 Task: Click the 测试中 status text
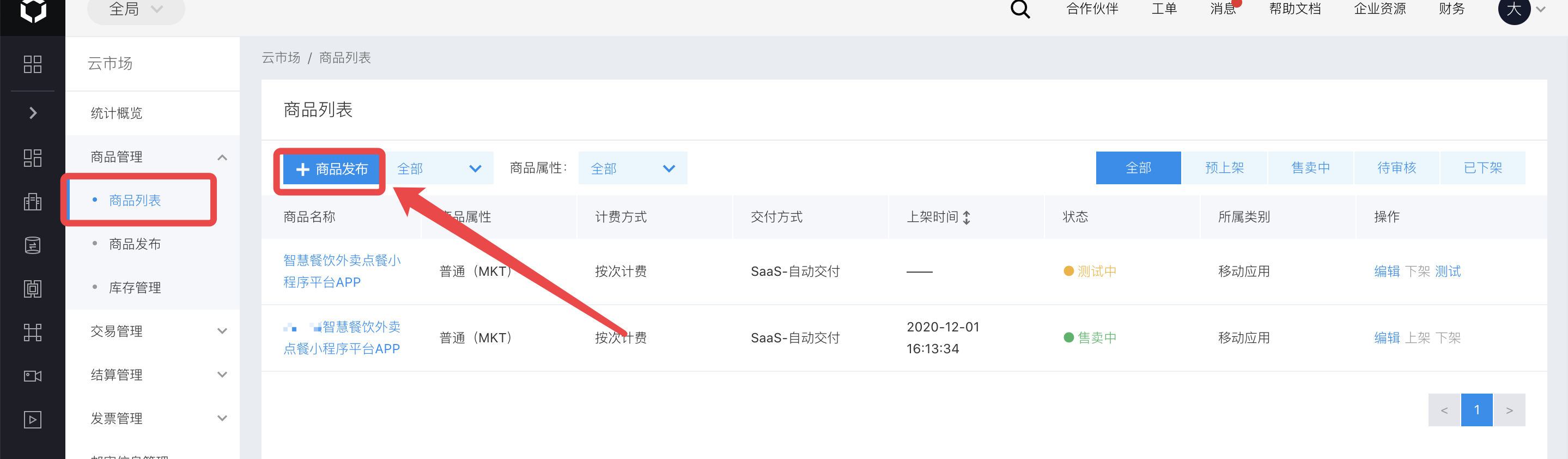click(x=1097, y=271)
